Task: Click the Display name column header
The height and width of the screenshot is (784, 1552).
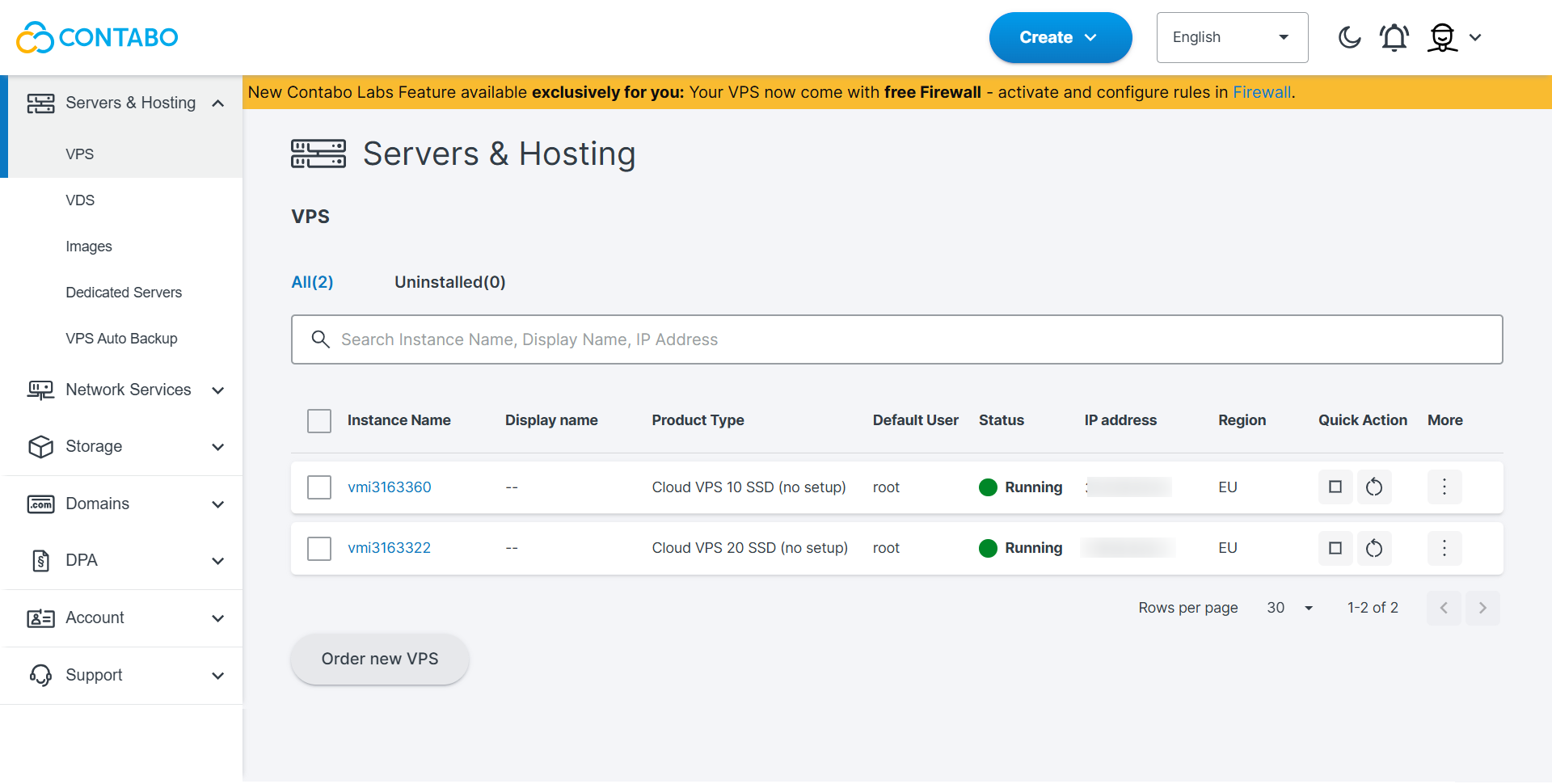Action: [551, 420]
